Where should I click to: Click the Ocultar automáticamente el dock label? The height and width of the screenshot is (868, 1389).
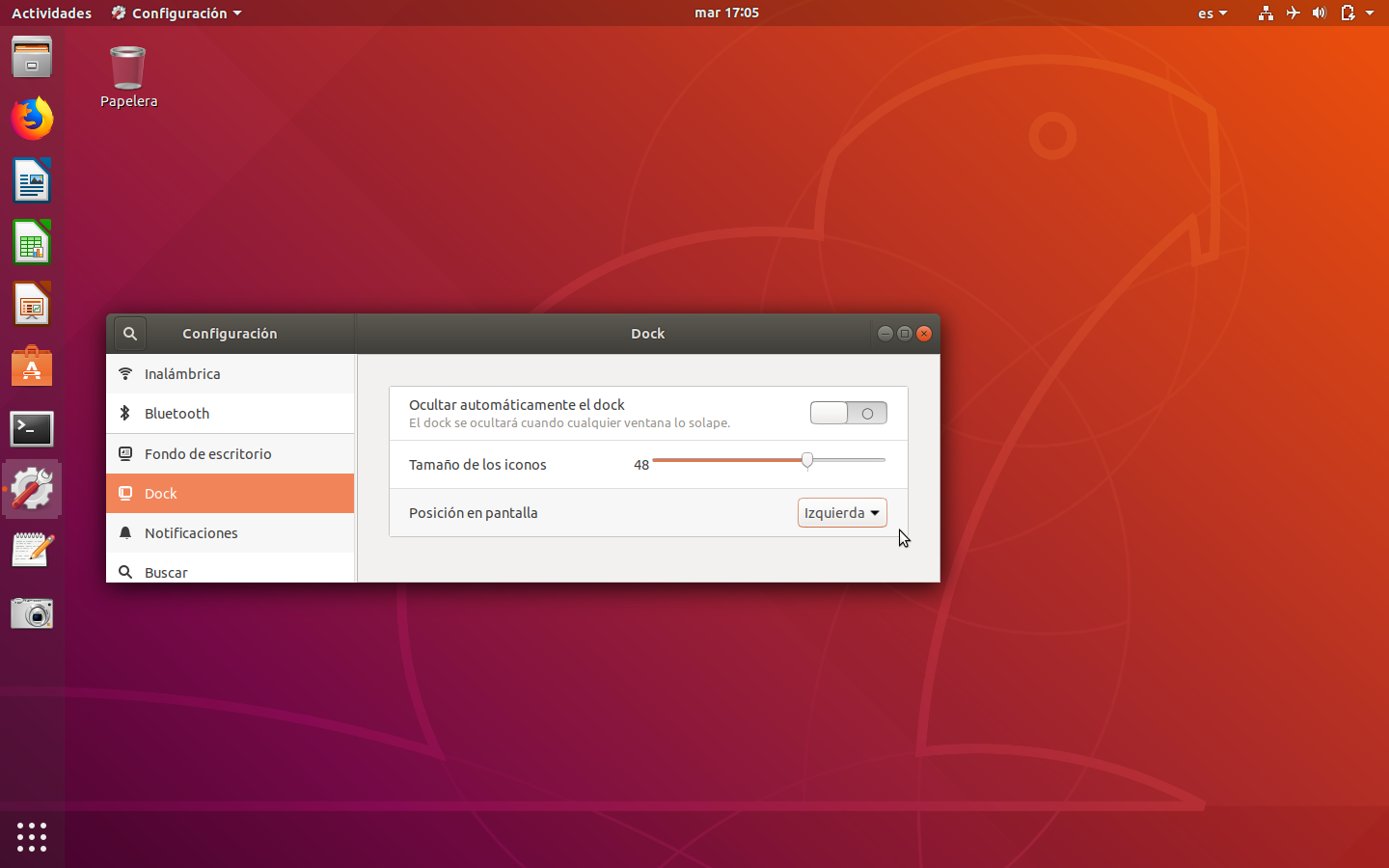pos(517,405)
